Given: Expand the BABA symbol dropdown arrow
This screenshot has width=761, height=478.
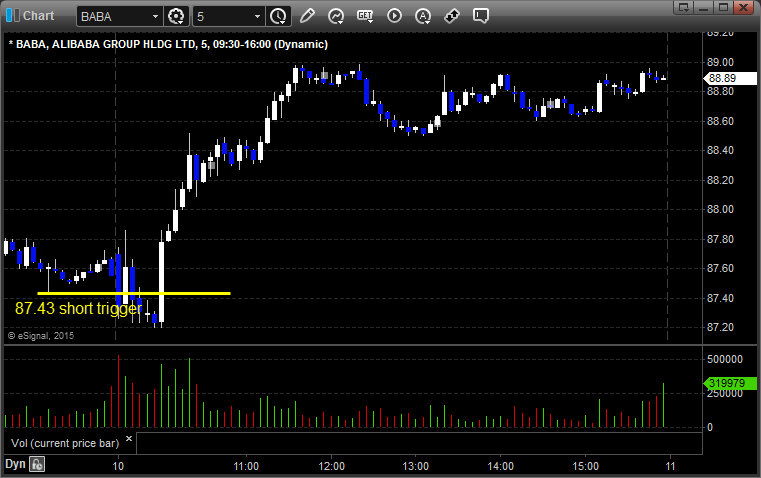Looking at the screenshot, I should (x=155, y=16).
